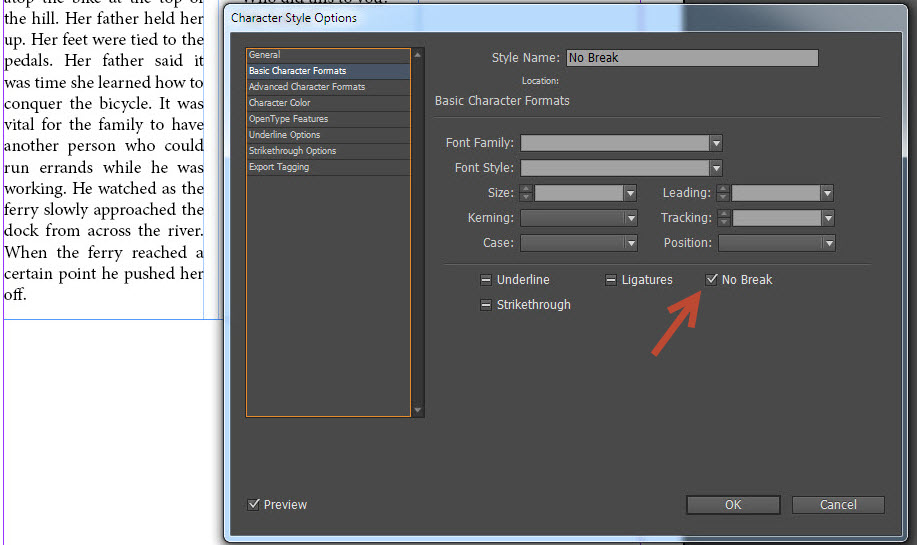Toggle the Underline checkbox

pyautogui.click(x=485, y=280)
